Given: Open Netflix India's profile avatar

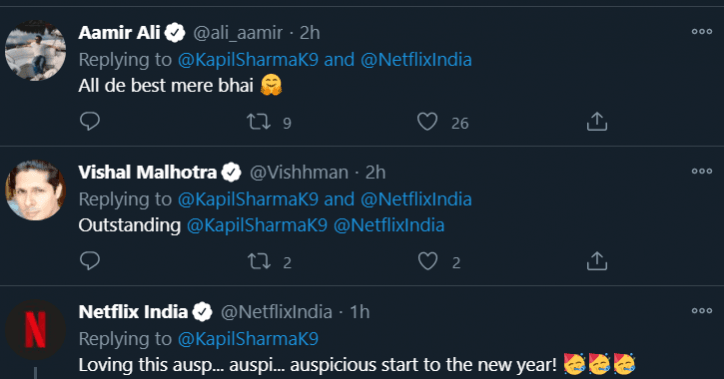Looking at the screenshot, I should 36,330.
